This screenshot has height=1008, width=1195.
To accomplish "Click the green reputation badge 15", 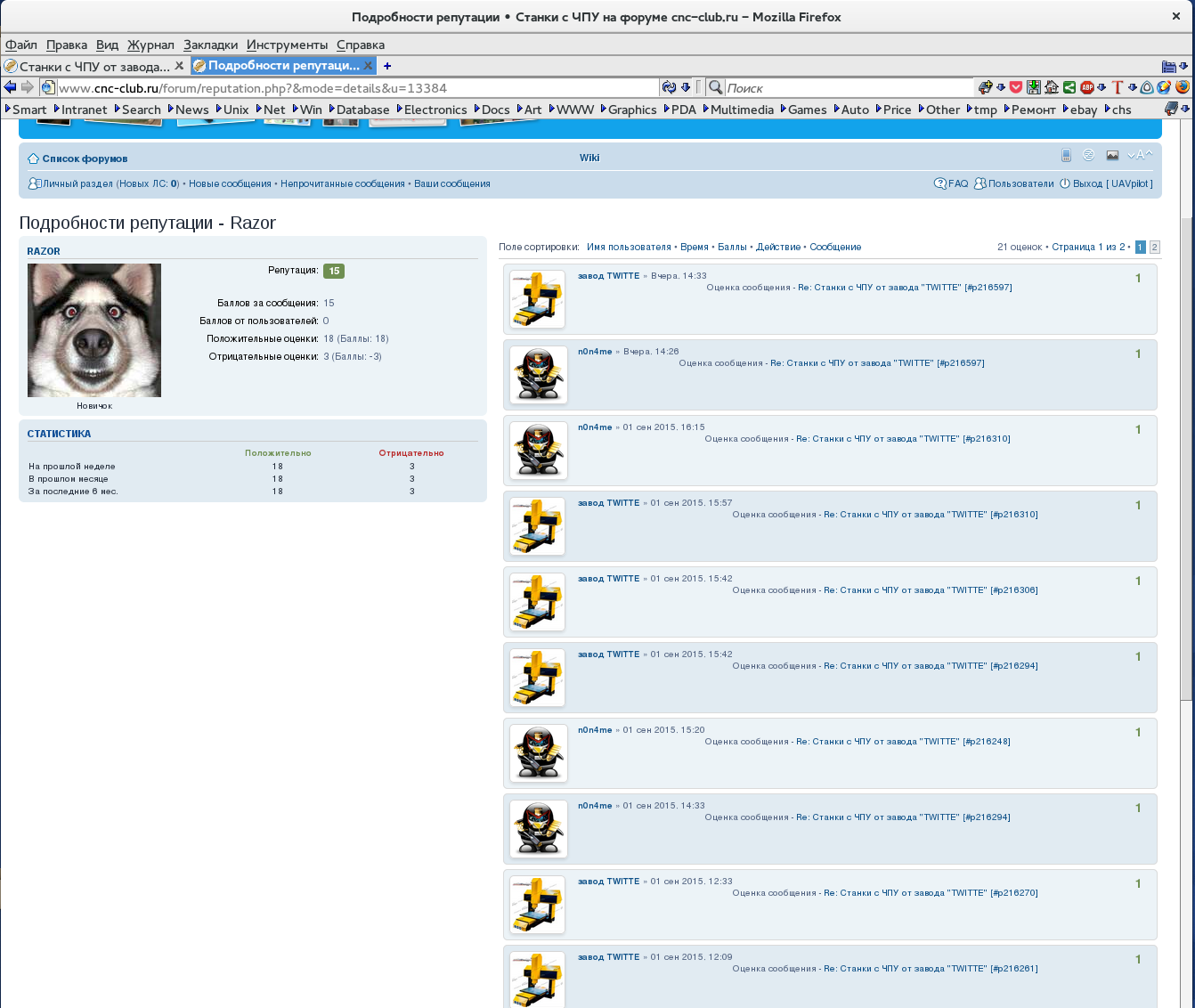I will coord(334,271).
